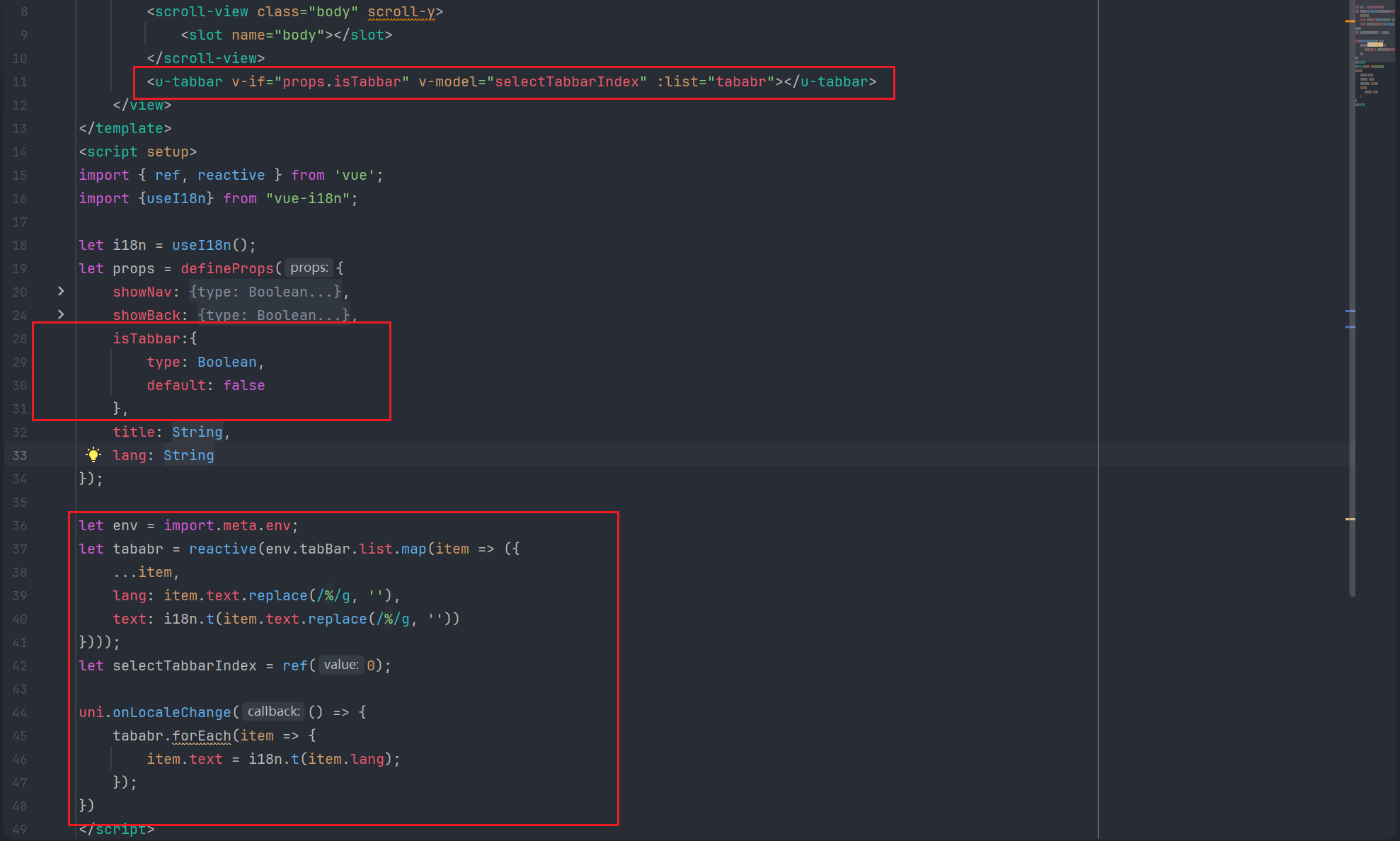The image size is (1400, 841).
Task: Unfold the collapsed showNav {type: Boolean...} placeholder
Action: coord(265,292)
